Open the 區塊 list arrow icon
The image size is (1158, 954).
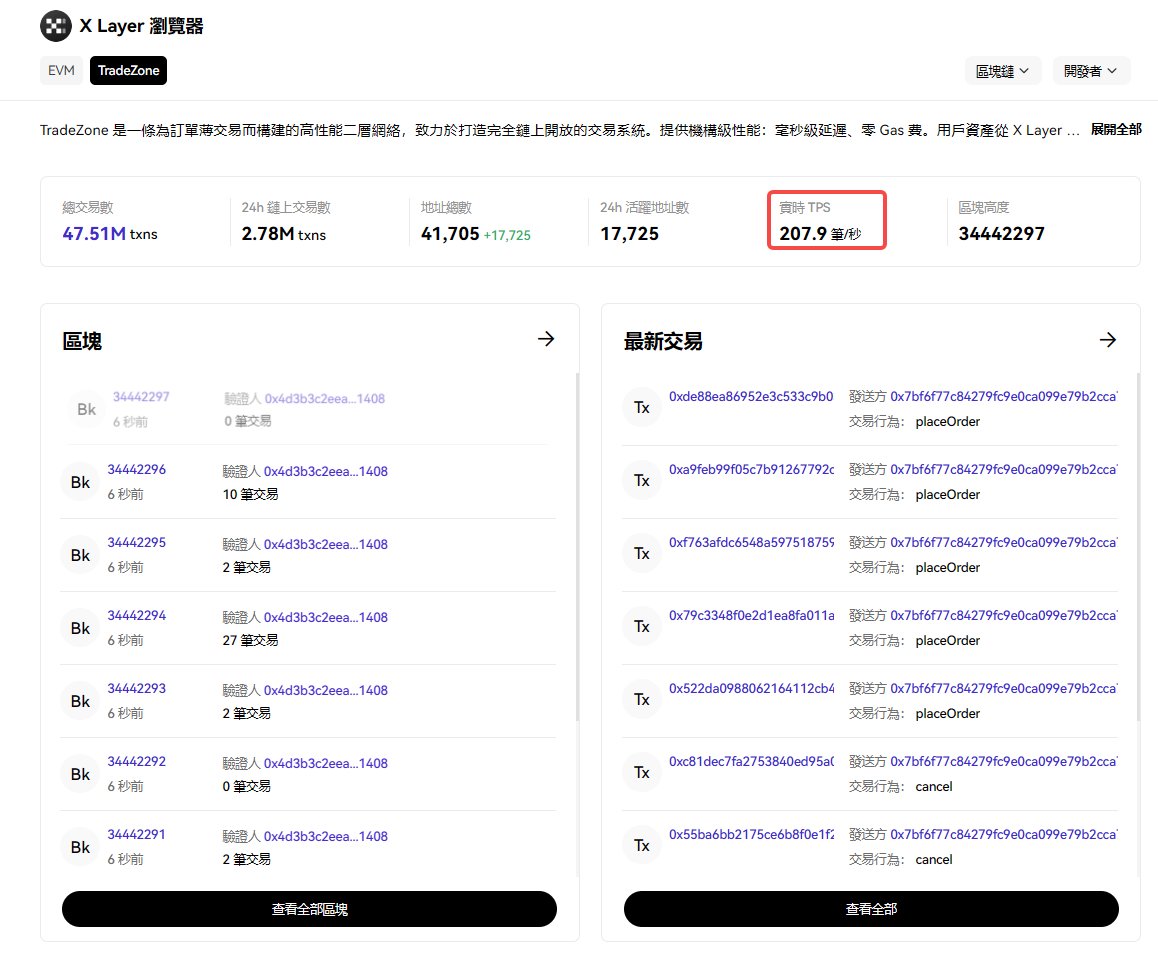pos(546,339)
